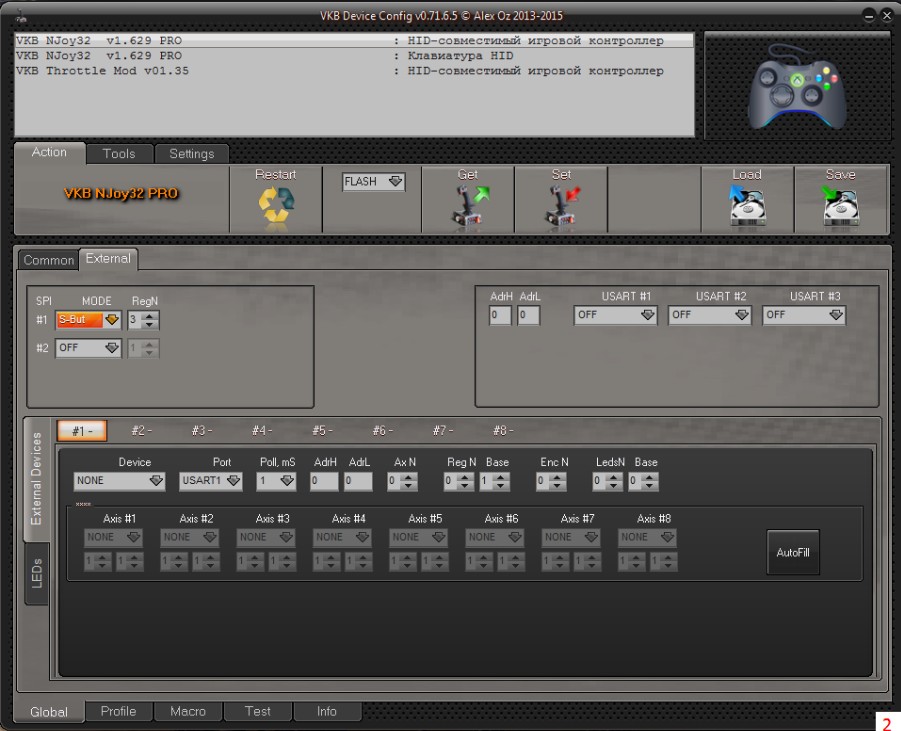Switch to the Global bottom tab
Image resolution: width=901 pixels, height=731 pixels.
[x=49, y=712]
